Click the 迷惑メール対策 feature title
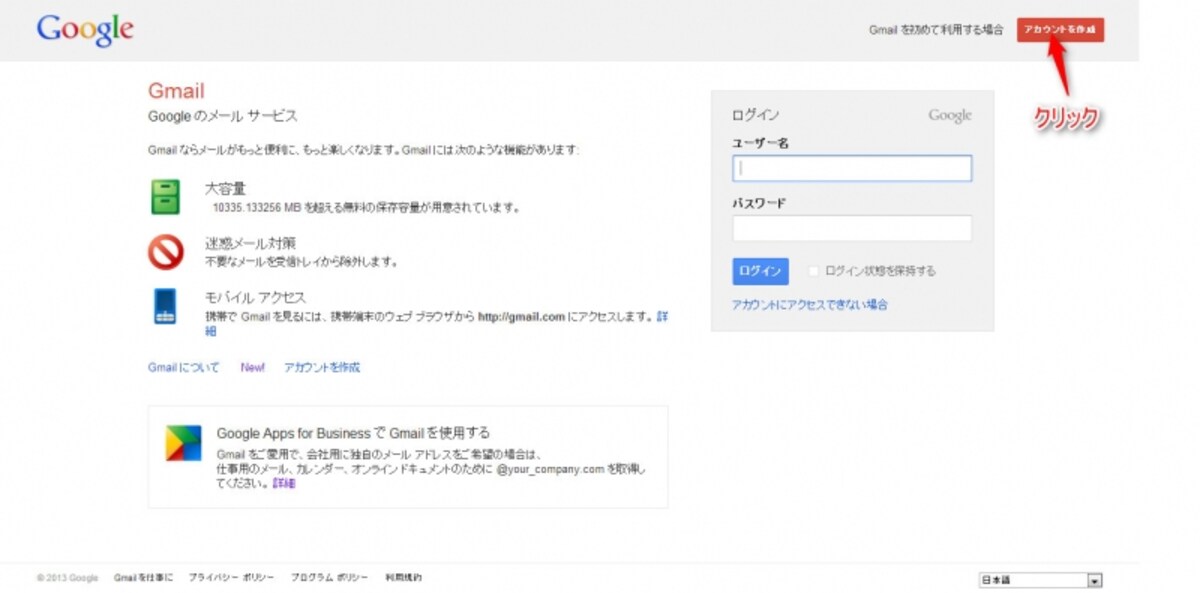The image size is (1200, 593). click(x=250, y=243)
